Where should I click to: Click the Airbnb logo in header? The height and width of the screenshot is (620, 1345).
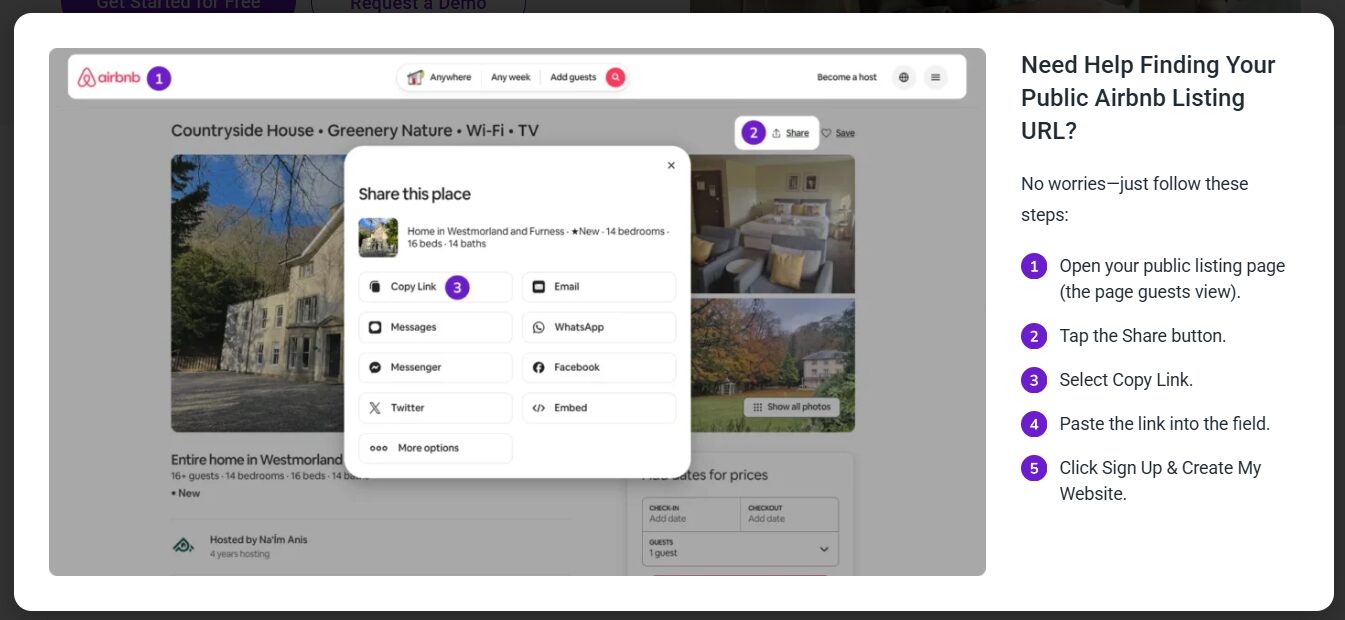point(109,77)
